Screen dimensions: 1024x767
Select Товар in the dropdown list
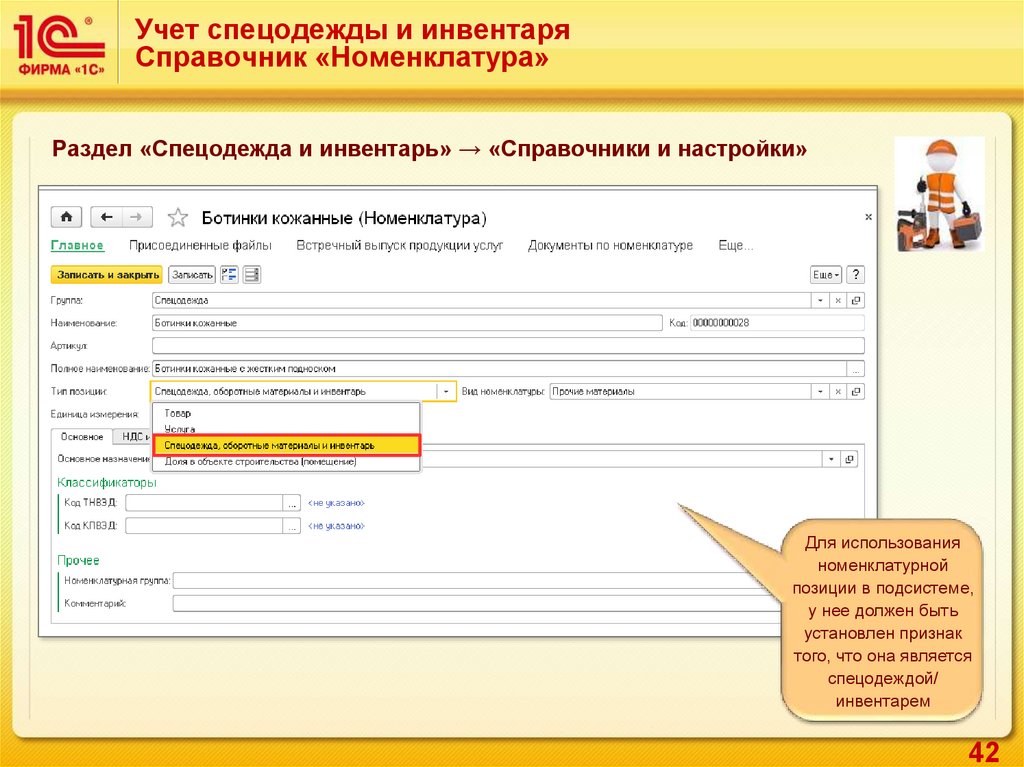click(x=178, y=413)
